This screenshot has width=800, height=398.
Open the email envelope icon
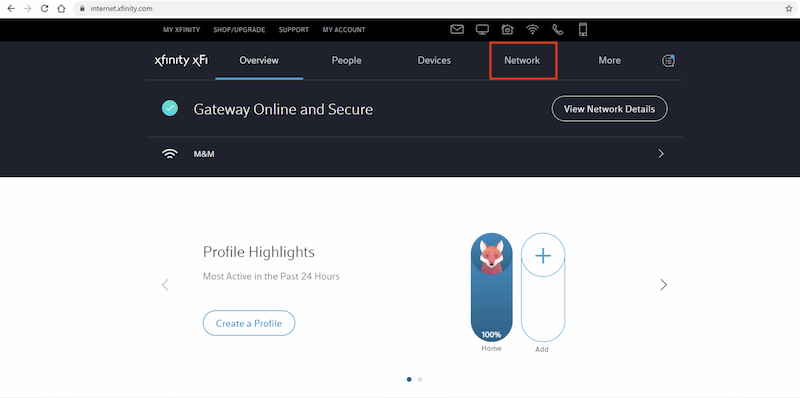click(x=457, y=30)
